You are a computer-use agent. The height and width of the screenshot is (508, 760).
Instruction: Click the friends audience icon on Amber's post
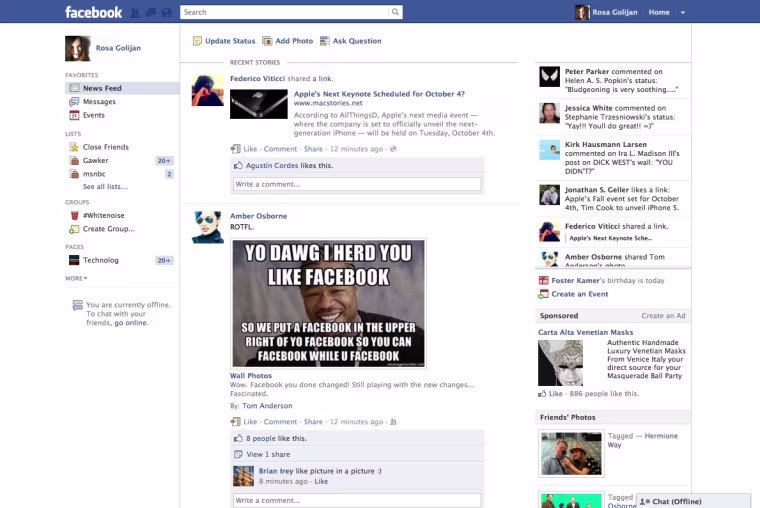coord(393,422)
